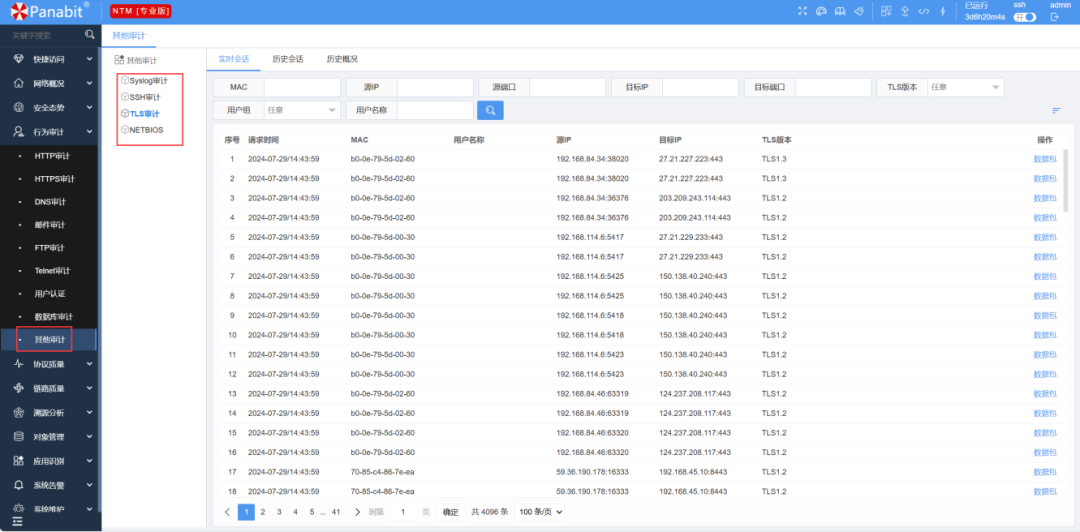Open HTTP审计 in sidebar

click(52, 156)
